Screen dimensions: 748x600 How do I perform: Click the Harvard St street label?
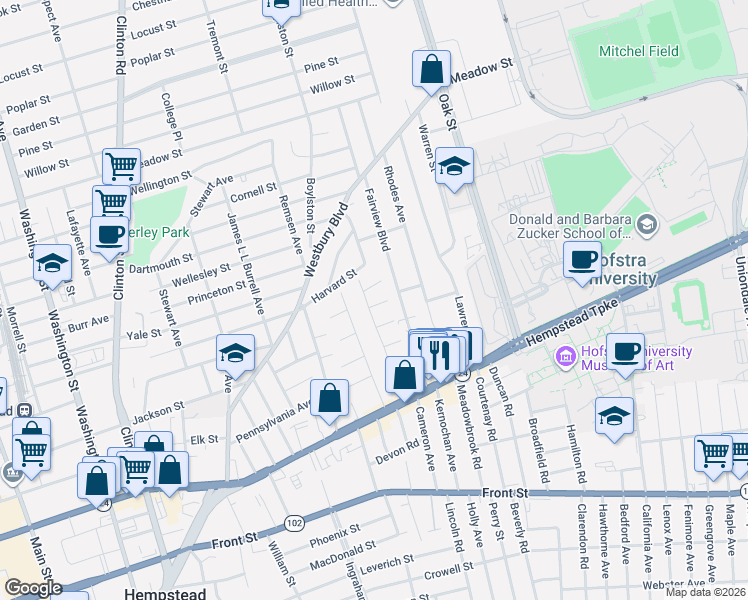[x=334, y=286]
